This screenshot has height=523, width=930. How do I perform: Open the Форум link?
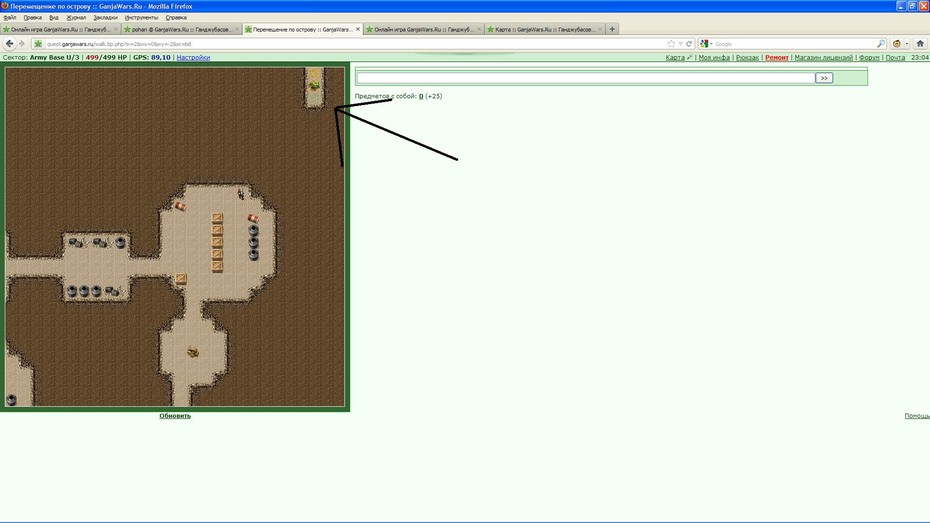869,58
